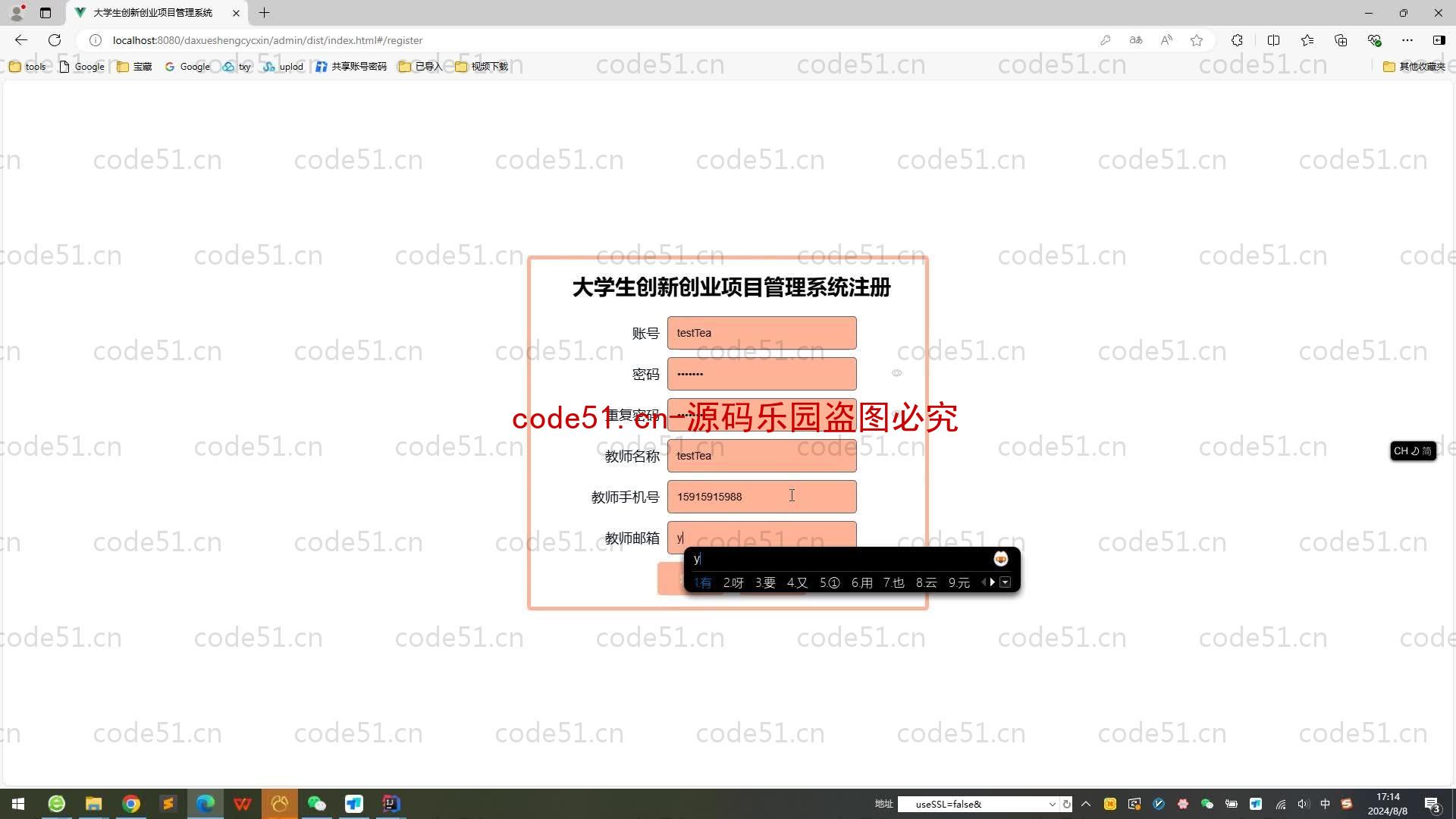Open the Collections icon
Screen dimensions: 1456x819
1341,40
